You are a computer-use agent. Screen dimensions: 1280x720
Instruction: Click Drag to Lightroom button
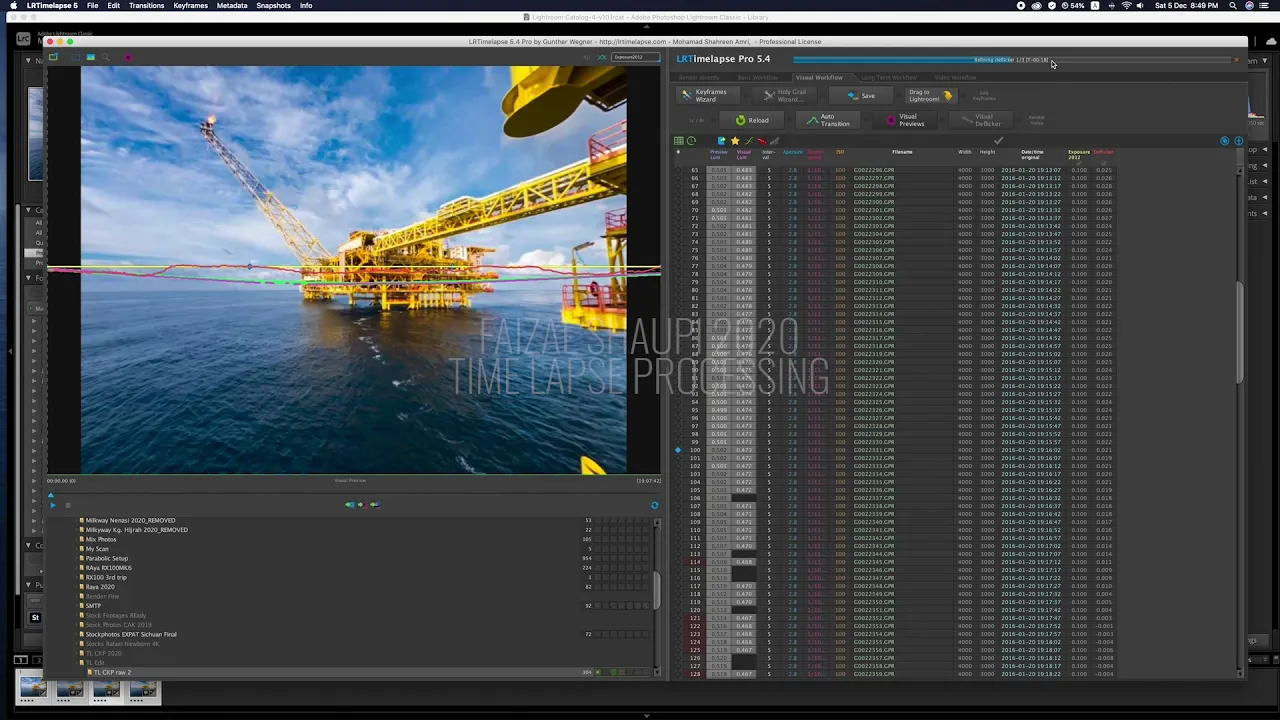click(931, 96)
